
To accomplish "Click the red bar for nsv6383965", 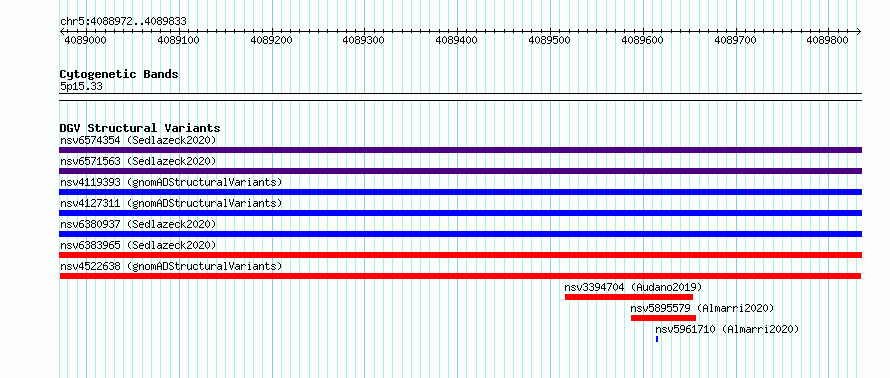I will point(460,255).
